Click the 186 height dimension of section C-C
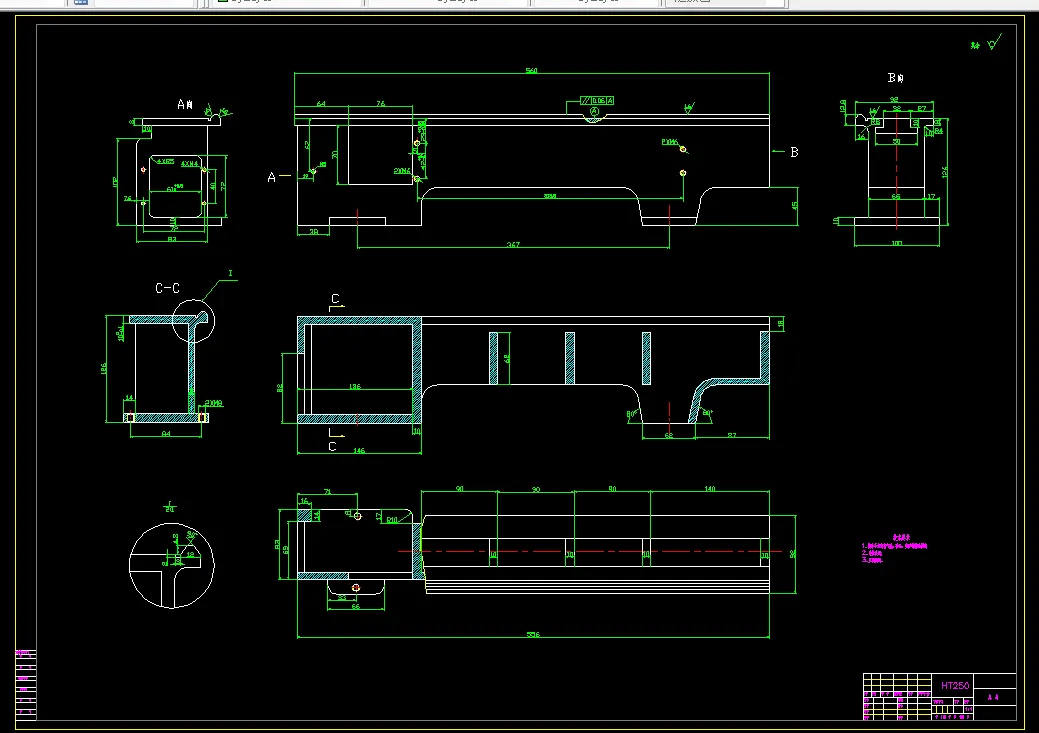This screenshot has height=733, width=1039. (x=104, y=368)
